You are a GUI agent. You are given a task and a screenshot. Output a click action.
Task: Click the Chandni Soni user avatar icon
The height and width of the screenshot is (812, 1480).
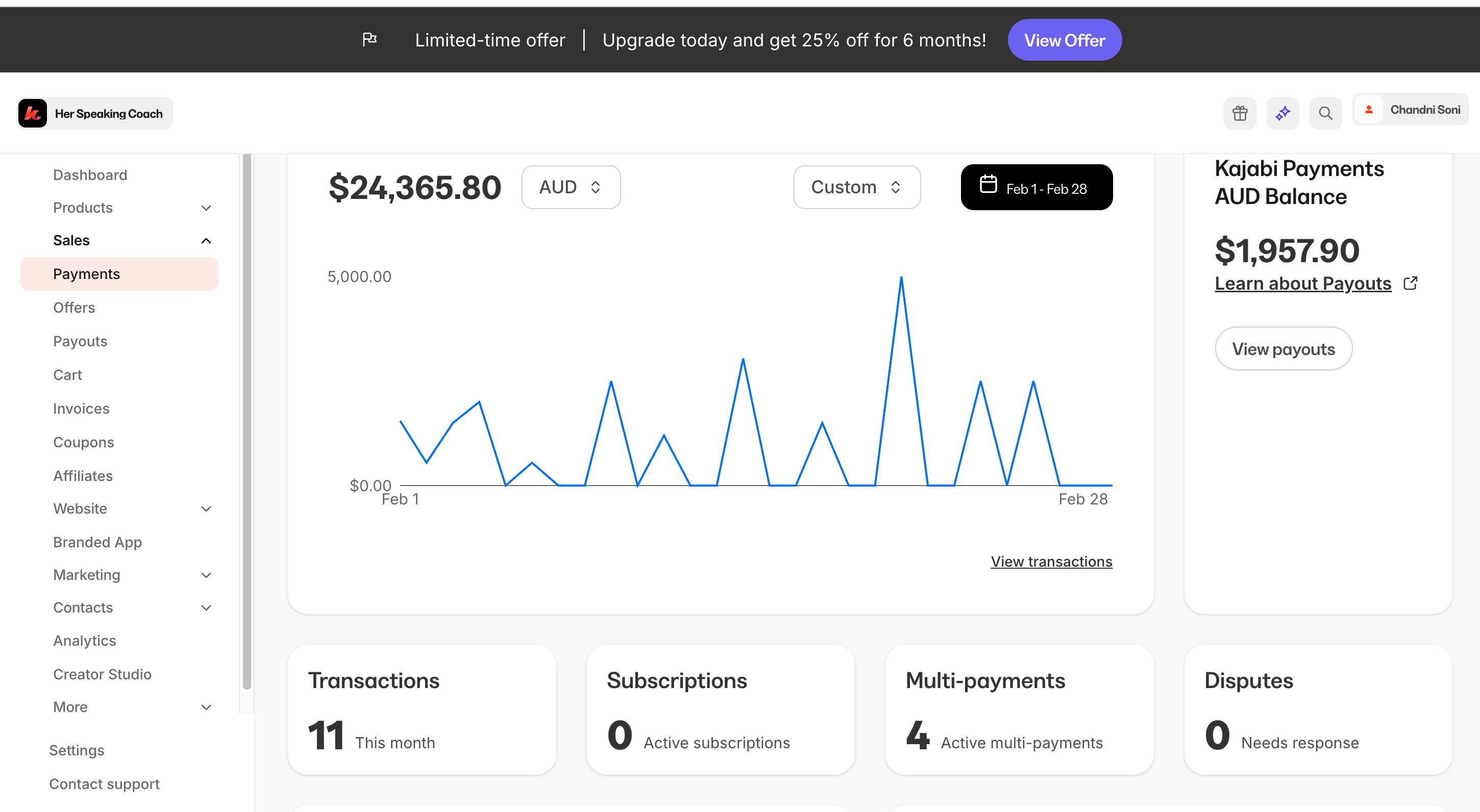[x=1369, y=109]
